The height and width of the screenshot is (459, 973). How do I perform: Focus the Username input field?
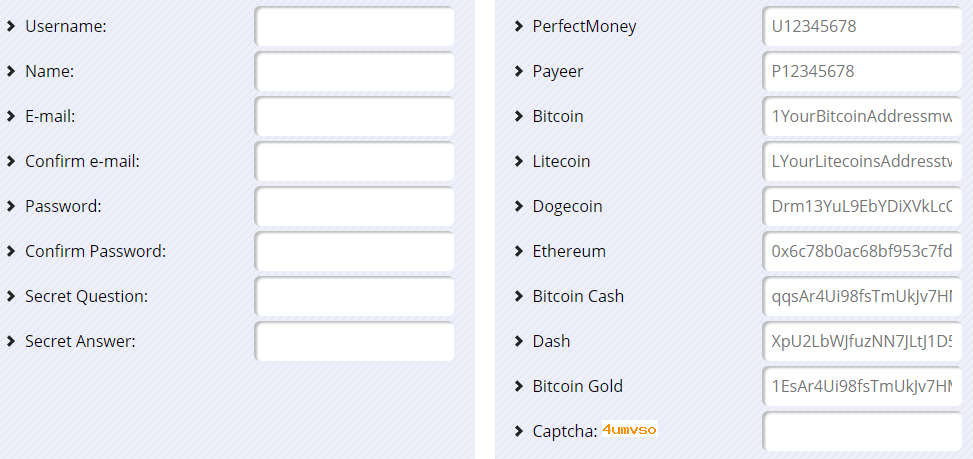tap(354, 27)
